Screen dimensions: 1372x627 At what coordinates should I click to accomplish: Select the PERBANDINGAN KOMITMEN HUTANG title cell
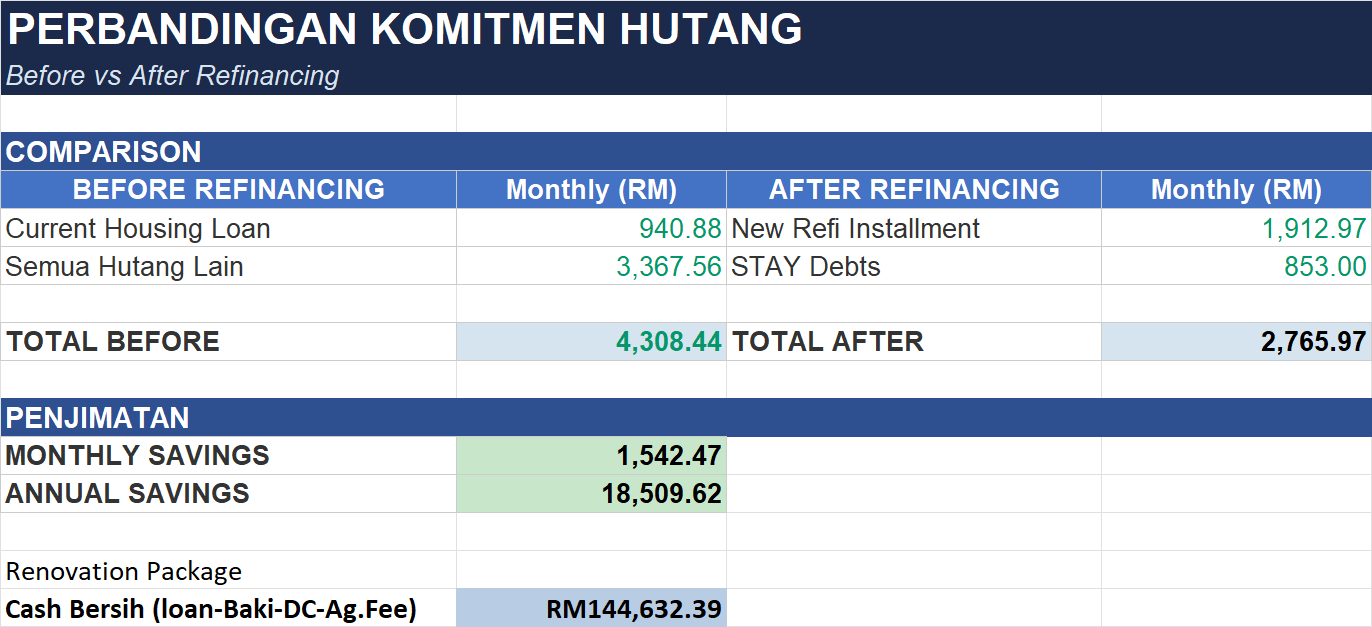coord(686,29)
